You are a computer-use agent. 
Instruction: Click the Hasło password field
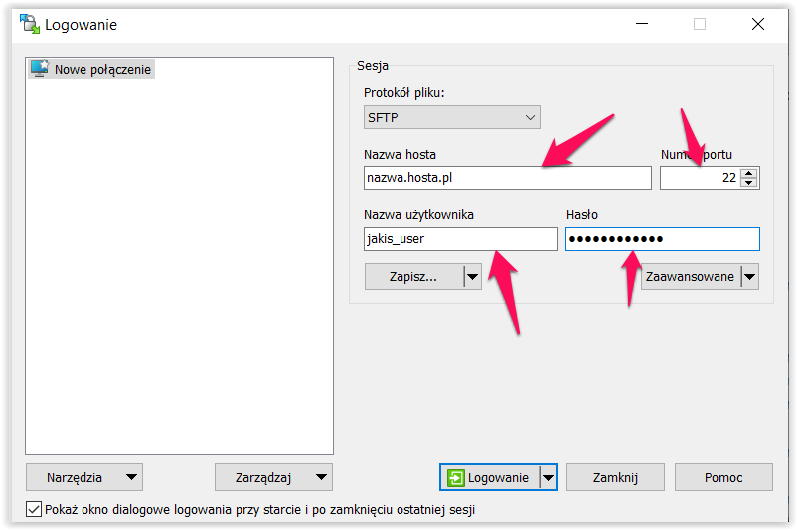point(661,239)
